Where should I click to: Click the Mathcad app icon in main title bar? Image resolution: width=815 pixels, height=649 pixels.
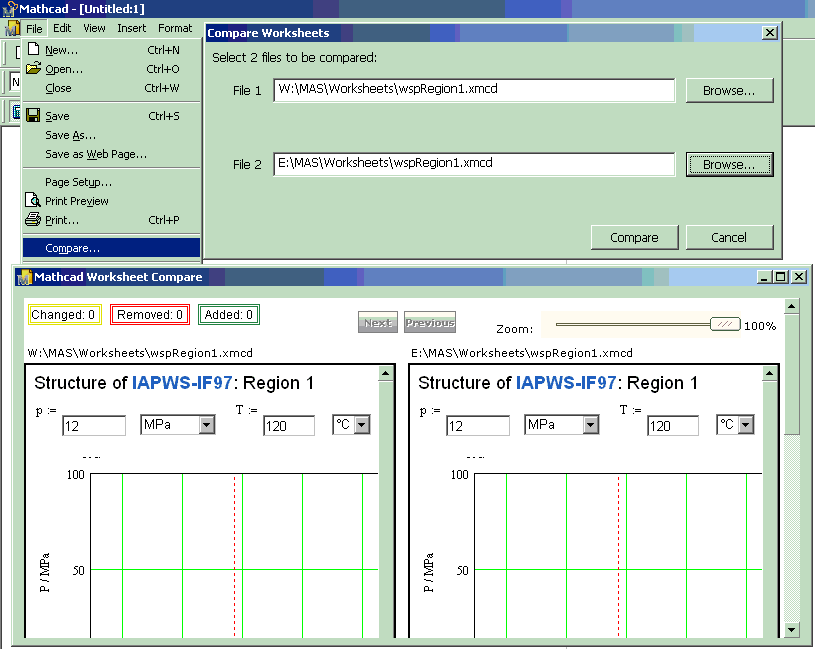click(9, 8)
